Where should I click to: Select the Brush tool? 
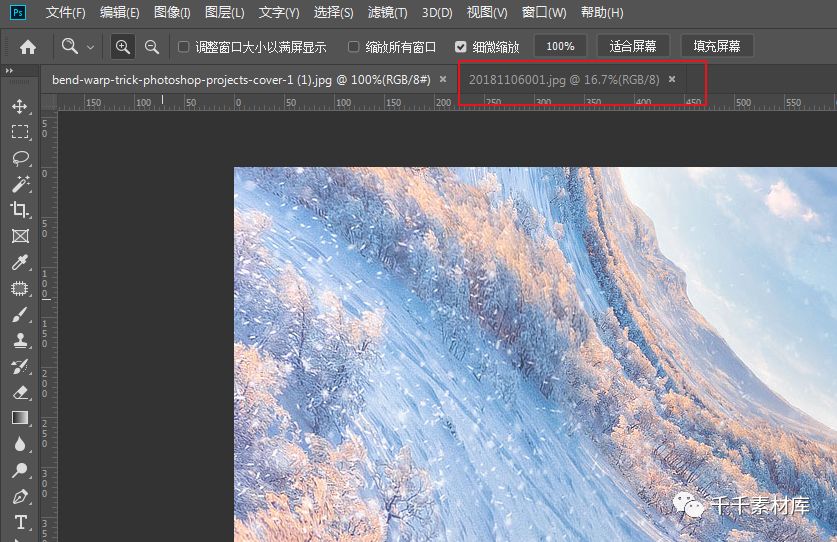click(x=20, y=315)
